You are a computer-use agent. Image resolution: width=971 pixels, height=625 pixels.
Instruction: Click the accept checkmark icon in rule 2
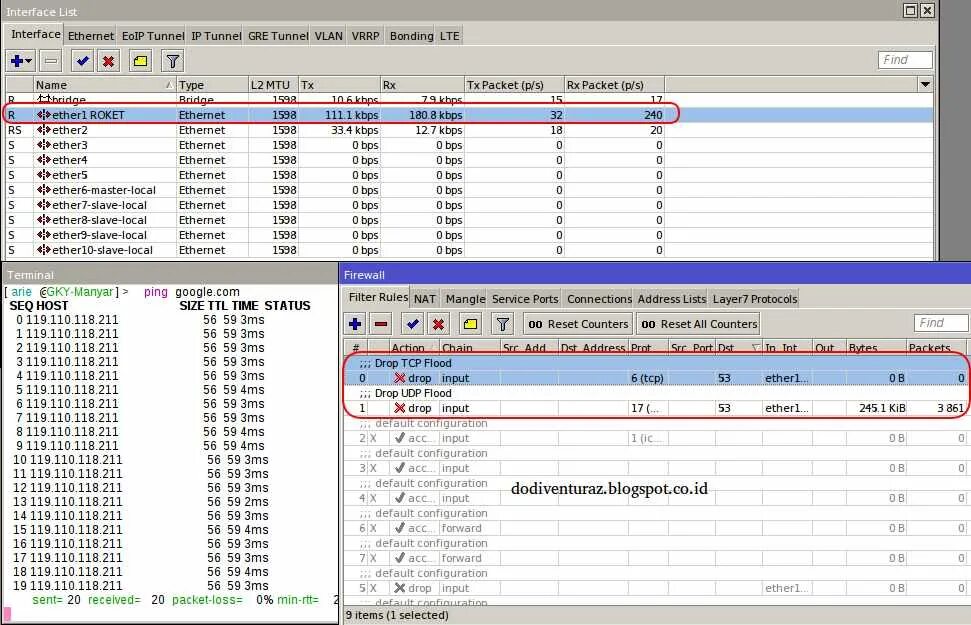399,437
